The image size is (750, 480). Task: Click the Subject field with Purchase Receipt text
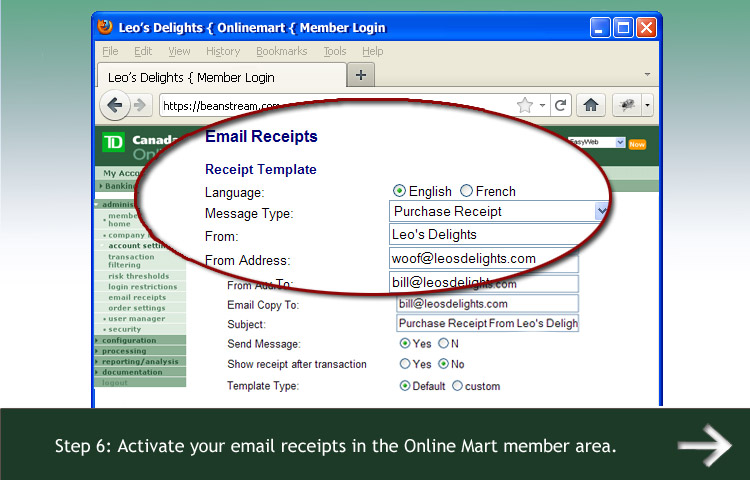487,323
